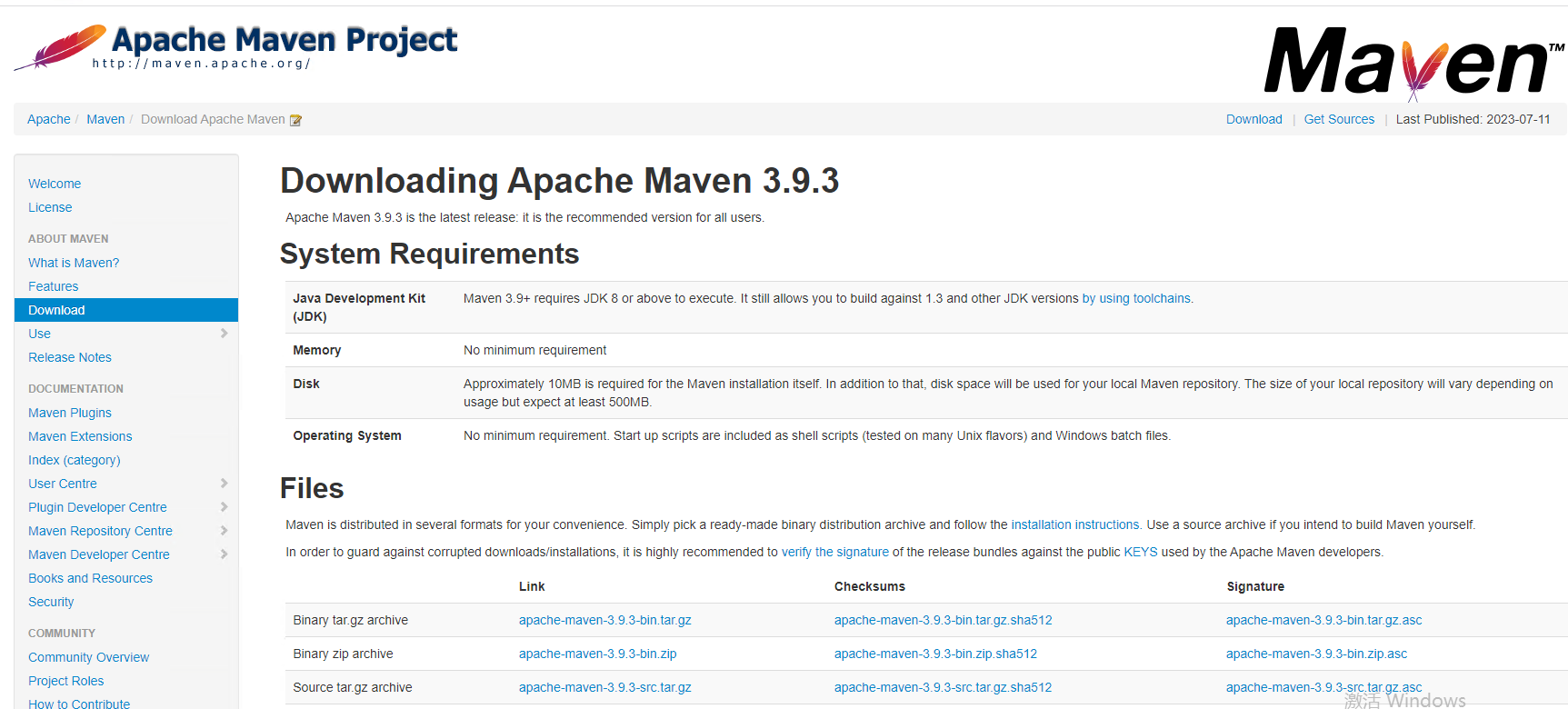Expand the Use submenu chevron
Viewport: 1568px width, 709px height.
224,334
